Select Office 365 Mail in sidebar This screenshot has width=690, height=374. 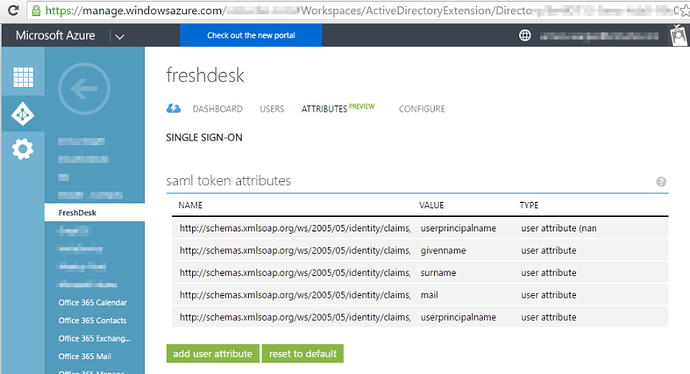point(85,356)
